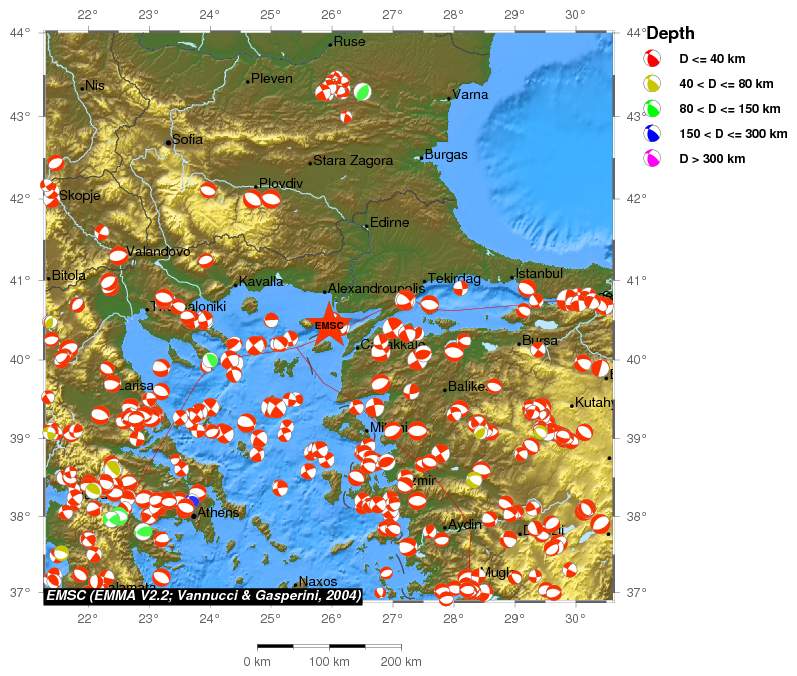This screenshot has width=797, height=676.
Task: Select the green 80 < D <= 150 km legend symbol
Action: pyautogui.click(x=652, y=109)
